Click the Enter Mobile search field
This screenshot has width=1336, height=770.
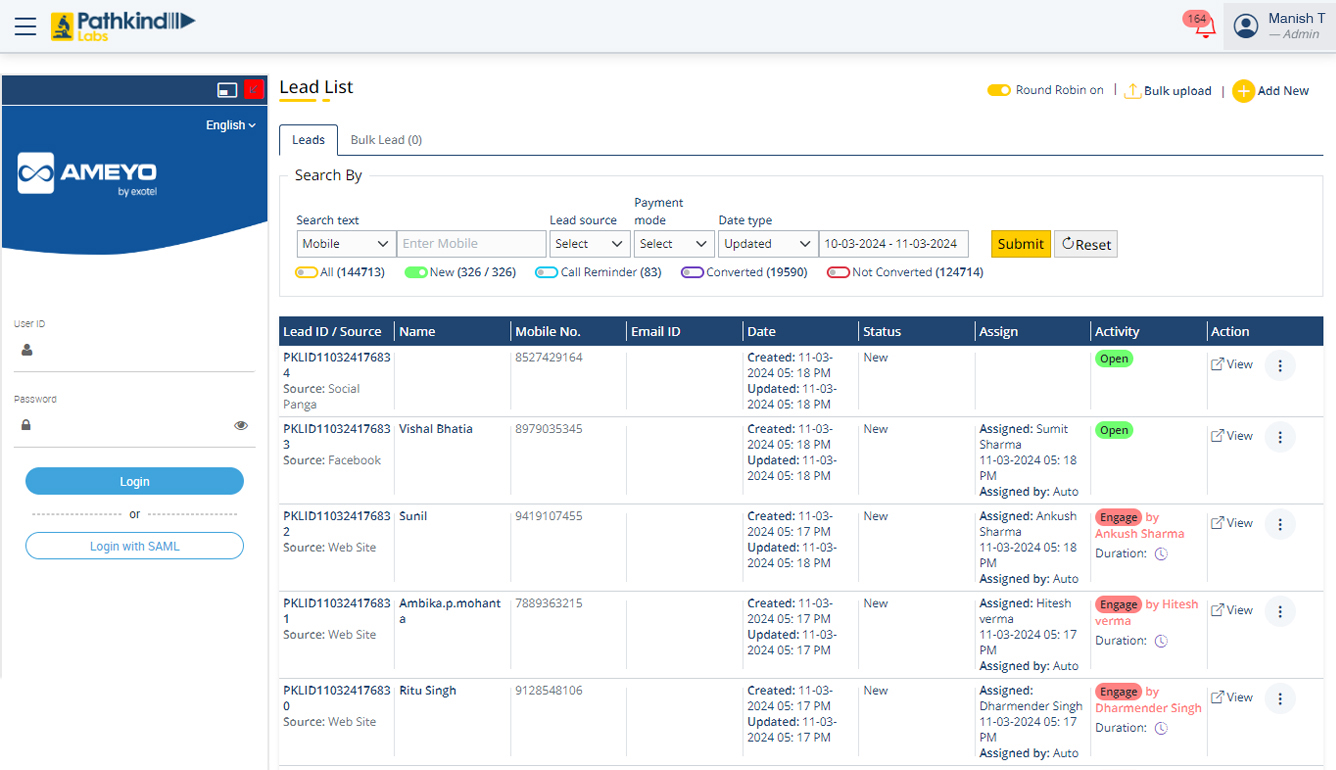(x=471, y=244)
